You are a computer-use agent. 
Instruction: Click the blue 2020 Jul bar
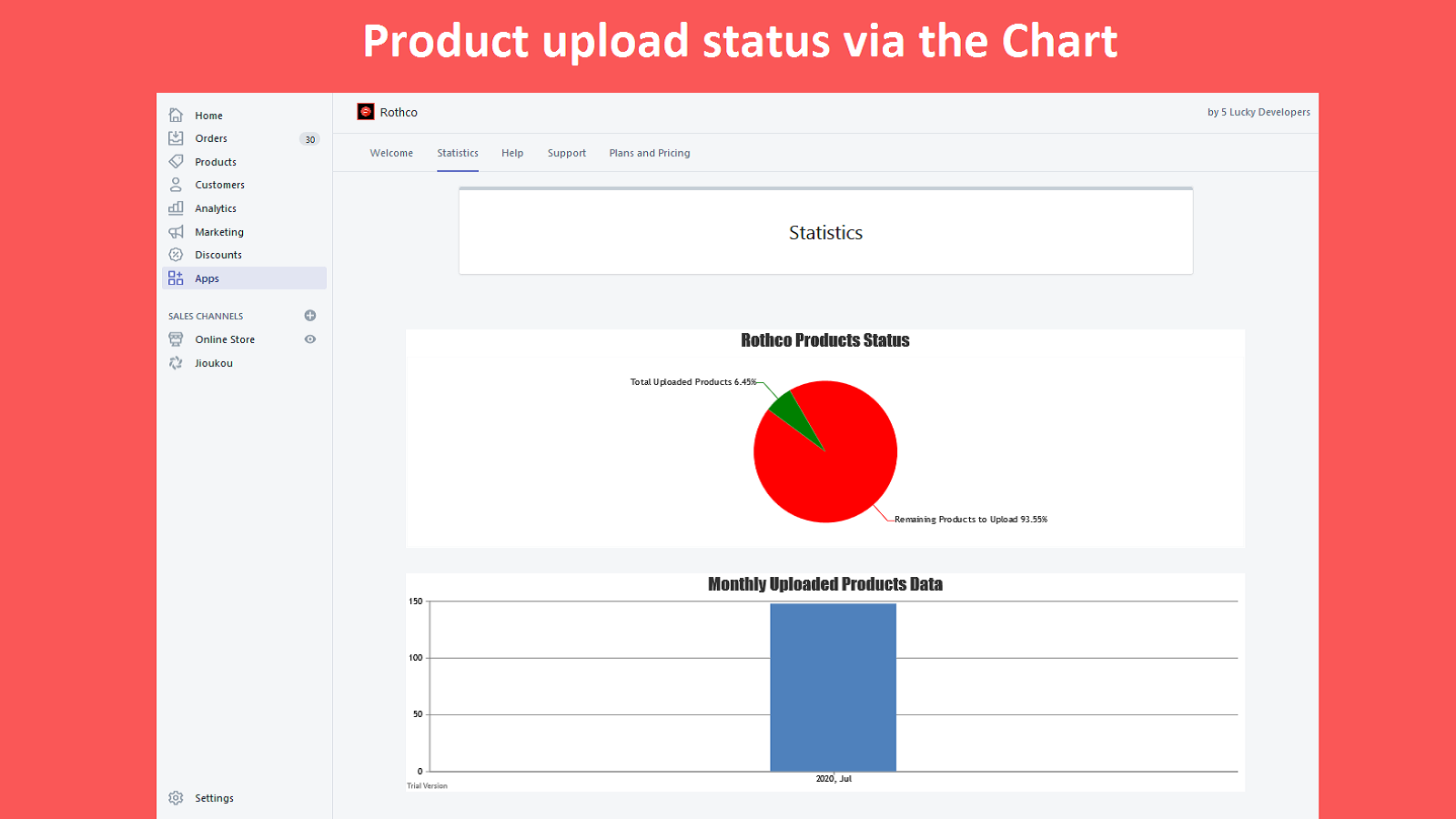(833, 687)
